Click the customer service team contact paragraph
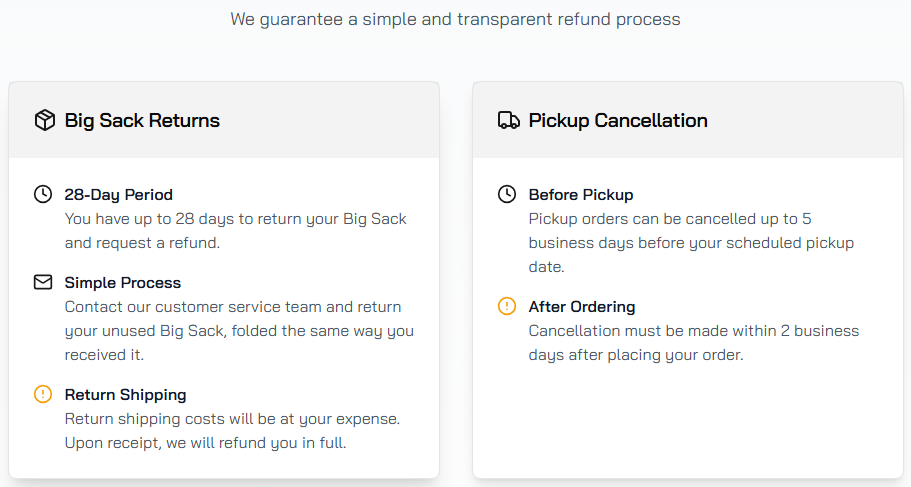The width and height of the screenshot is (911, 487). 238,330
